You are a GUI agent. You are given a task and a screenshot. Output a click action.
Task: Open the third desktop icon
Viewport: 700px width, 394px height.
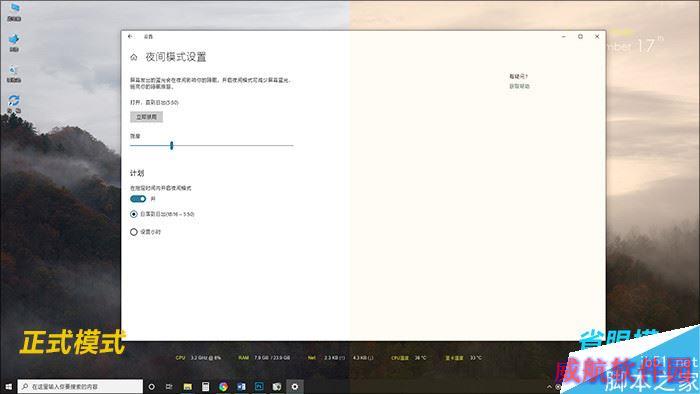pos(14,74)
